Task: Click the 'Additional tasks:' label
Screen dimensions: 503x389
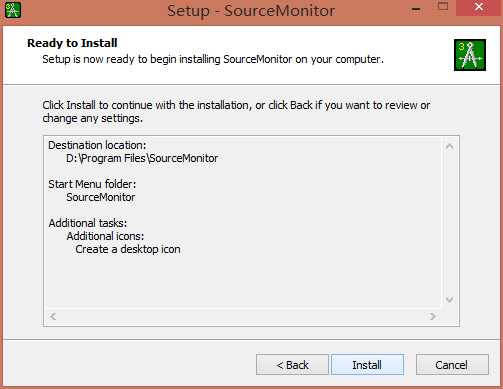Action: 88,223
